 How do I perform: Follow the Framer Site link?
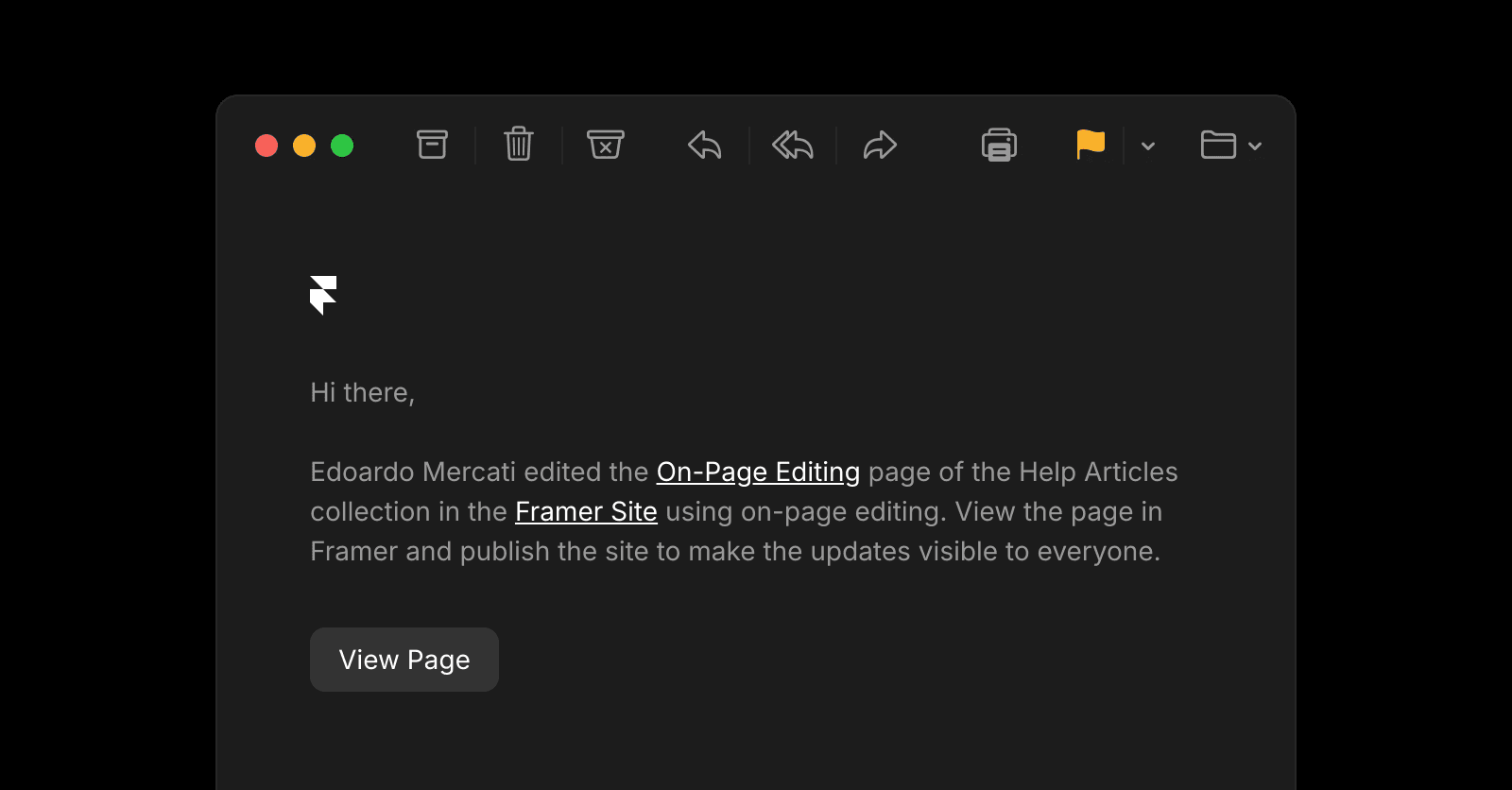point(586,511)
